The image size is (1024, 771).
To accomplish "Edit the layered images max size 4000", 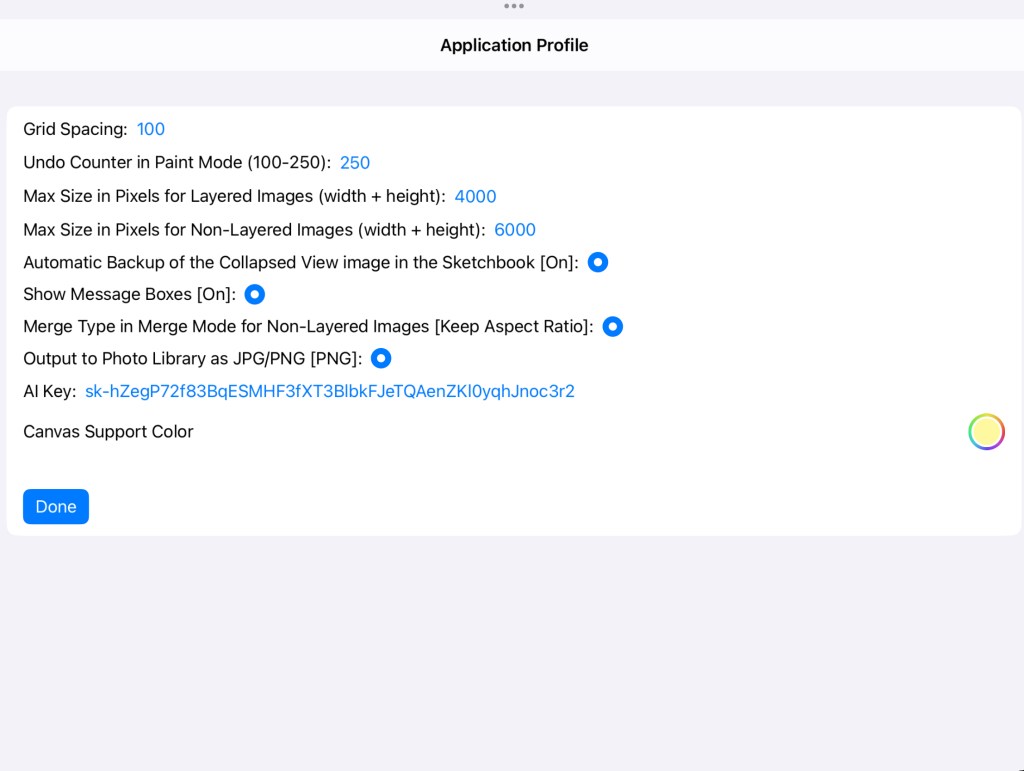I will (x=475, y=197).
